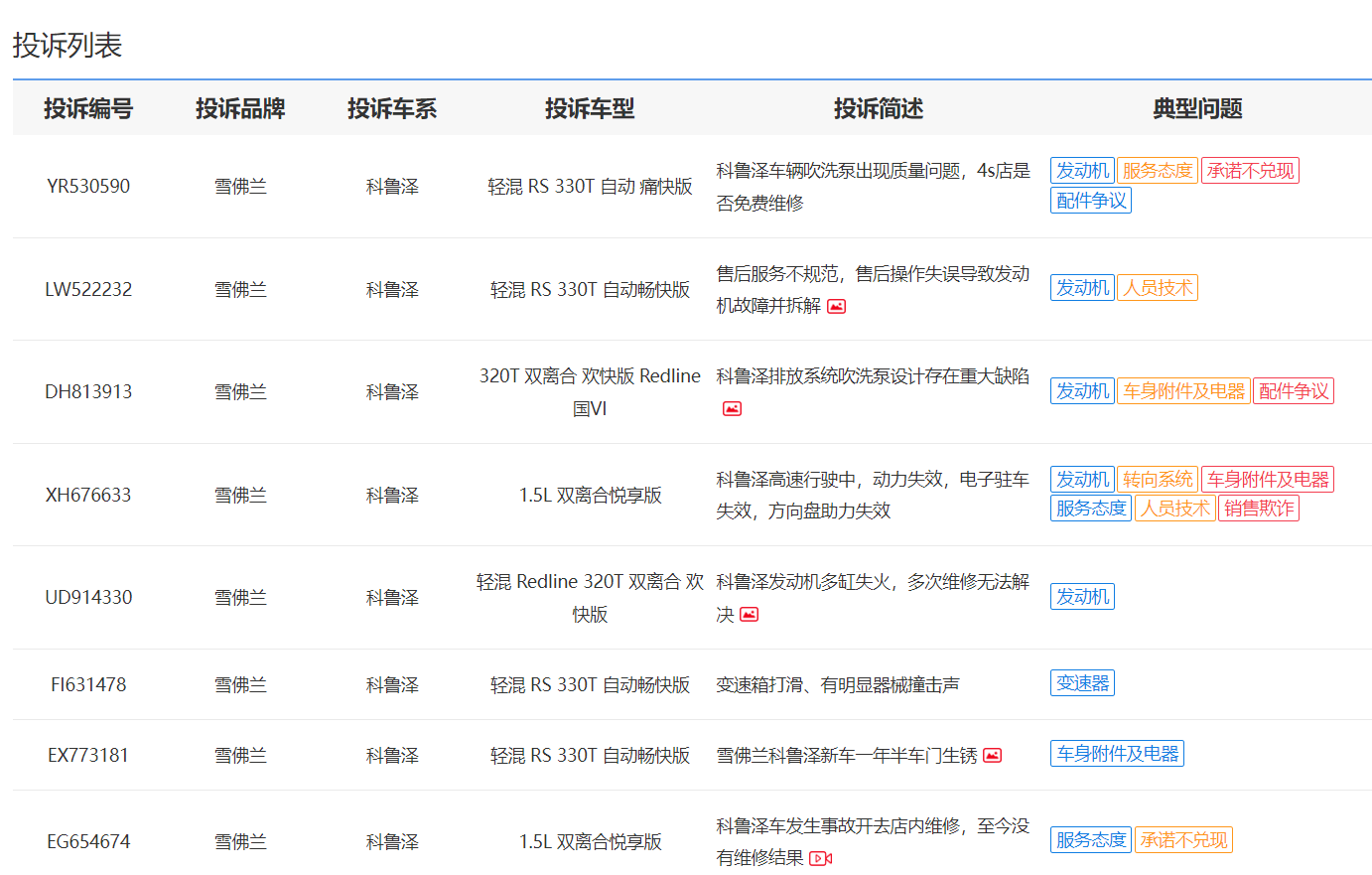Click 车身附件及电器 tag in EX773181 row

point(1117,754)
